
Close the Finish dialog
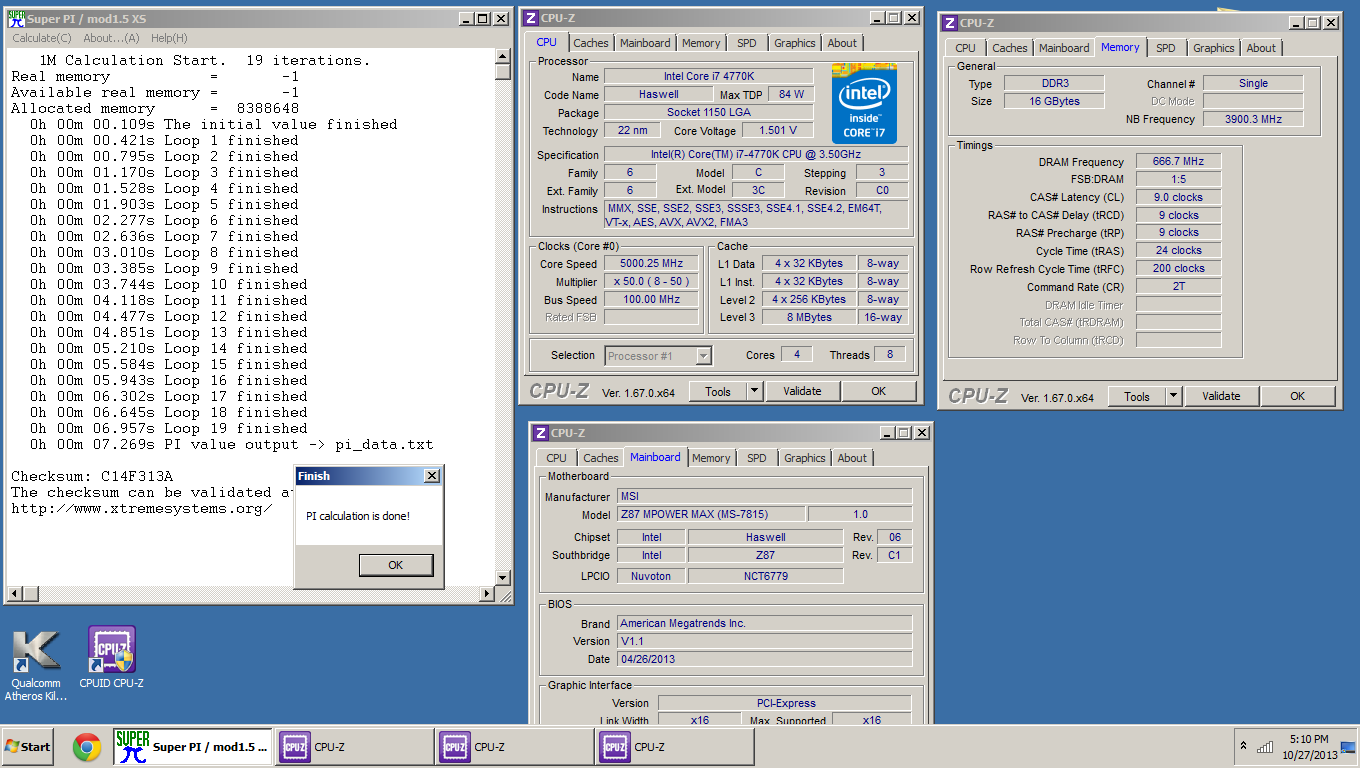431,476
